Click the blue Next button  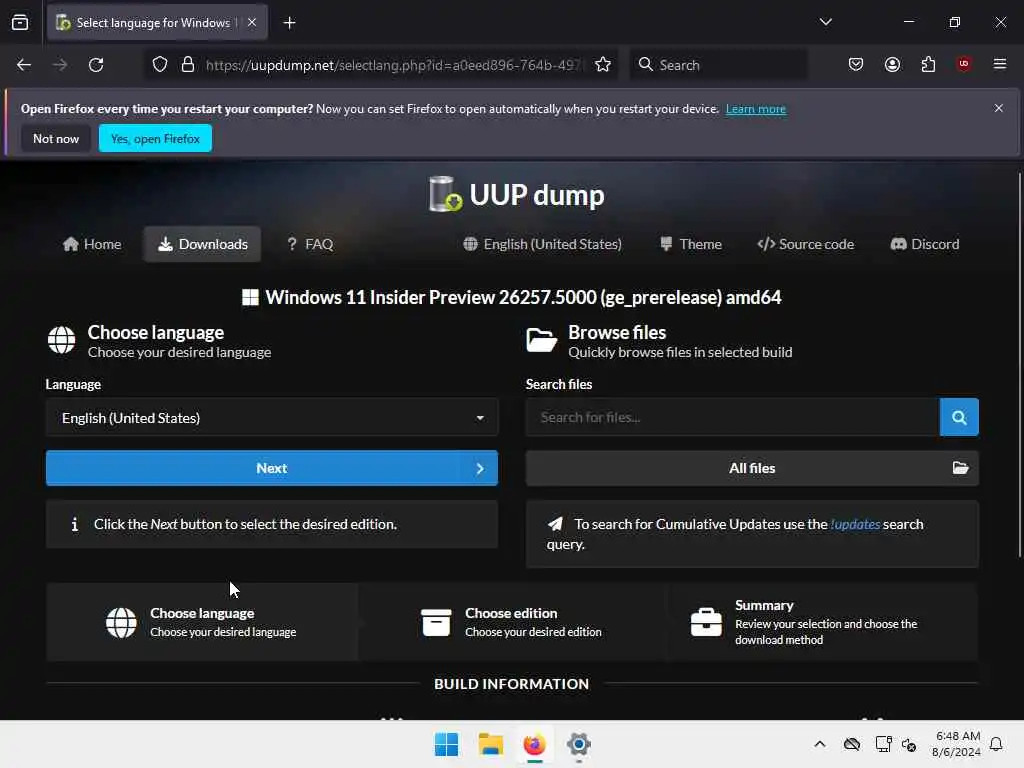(272, 468)
